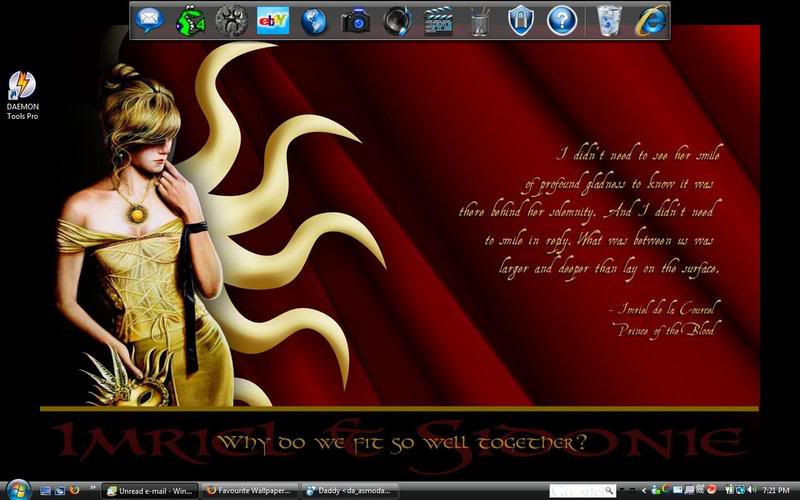Switch to the Unread e-mail taskbar window

[150, 491]
